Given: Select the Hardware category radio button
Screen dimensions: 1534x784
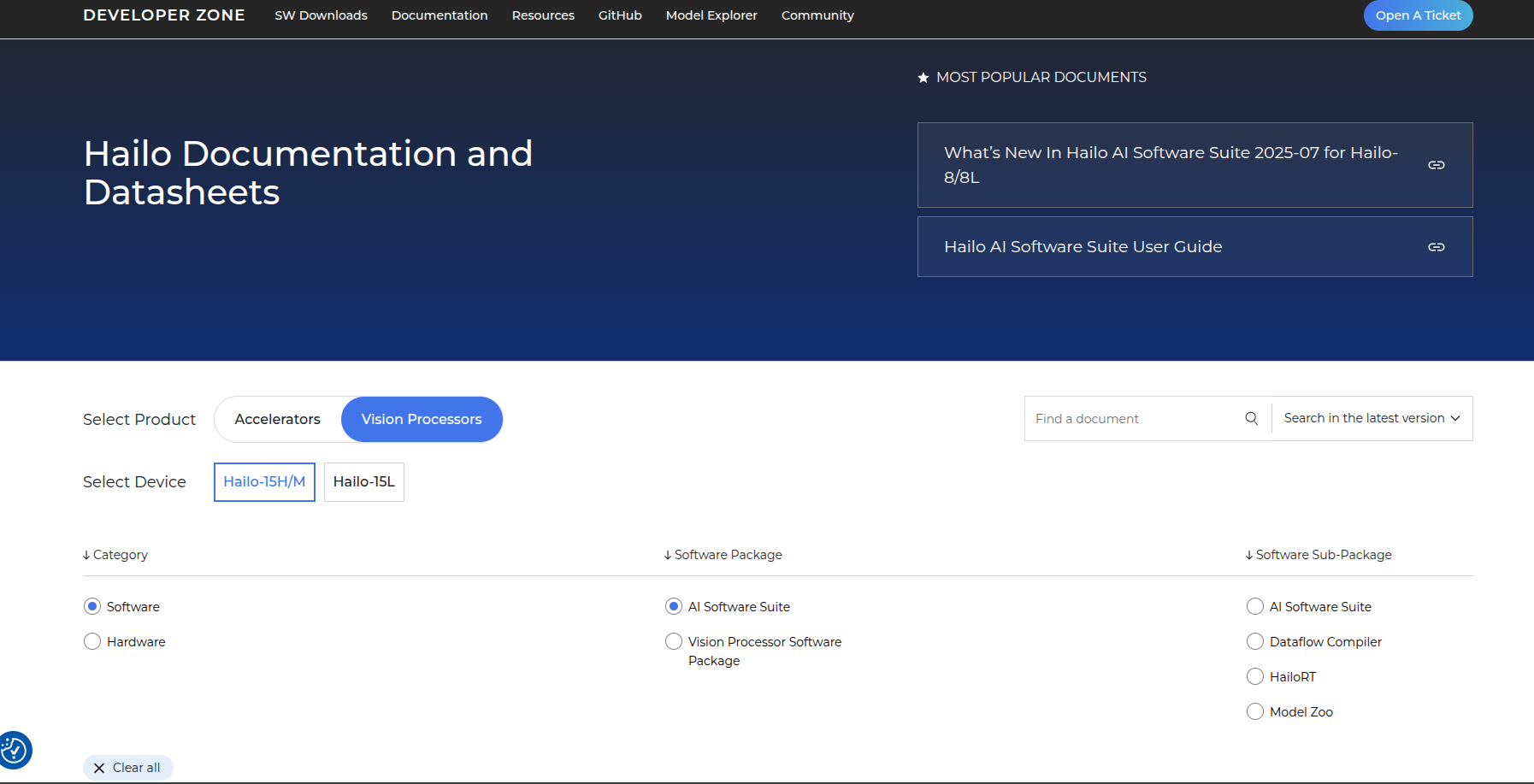Looking at the screenshot, I should tap(92, 641).
